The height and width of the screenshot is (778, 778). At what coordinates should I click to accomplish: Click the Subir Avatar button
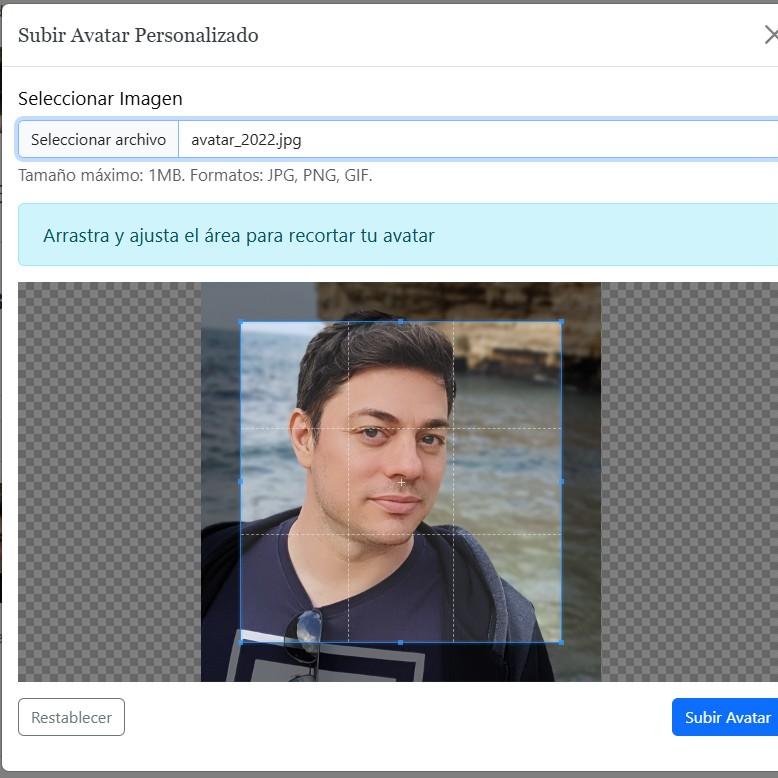pyautogui.click(x=725, y=717)
